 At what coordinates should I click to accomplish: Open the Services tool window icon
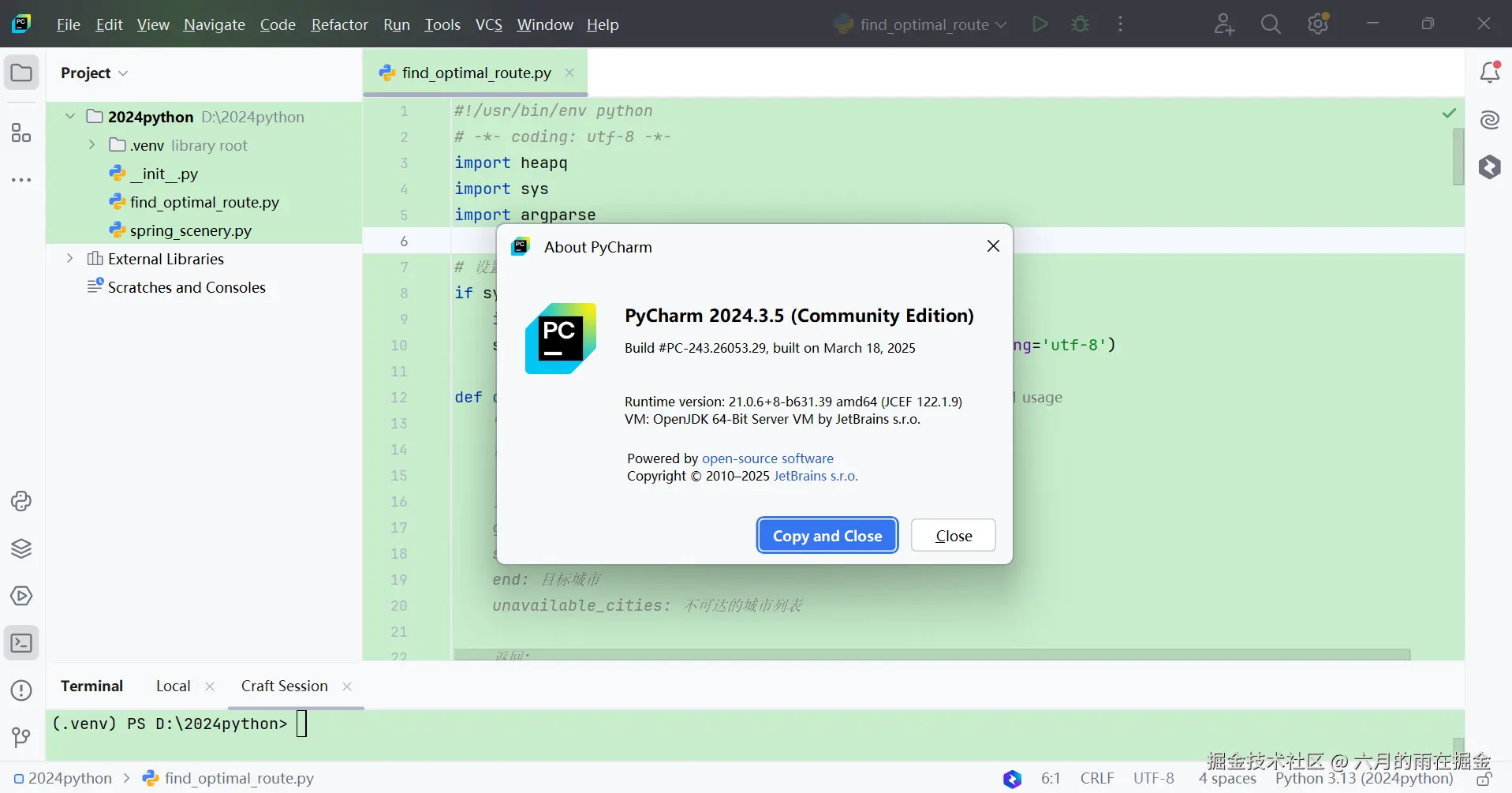click(21, 596)
